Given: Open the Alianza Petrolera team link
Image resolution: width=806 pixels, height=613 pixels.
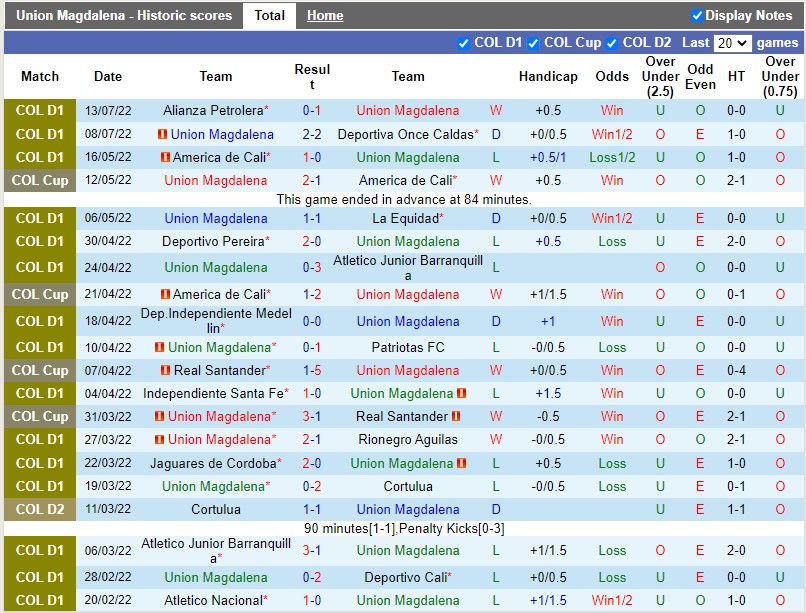Looking at the screenshot, I should click(x=212, y=111).
